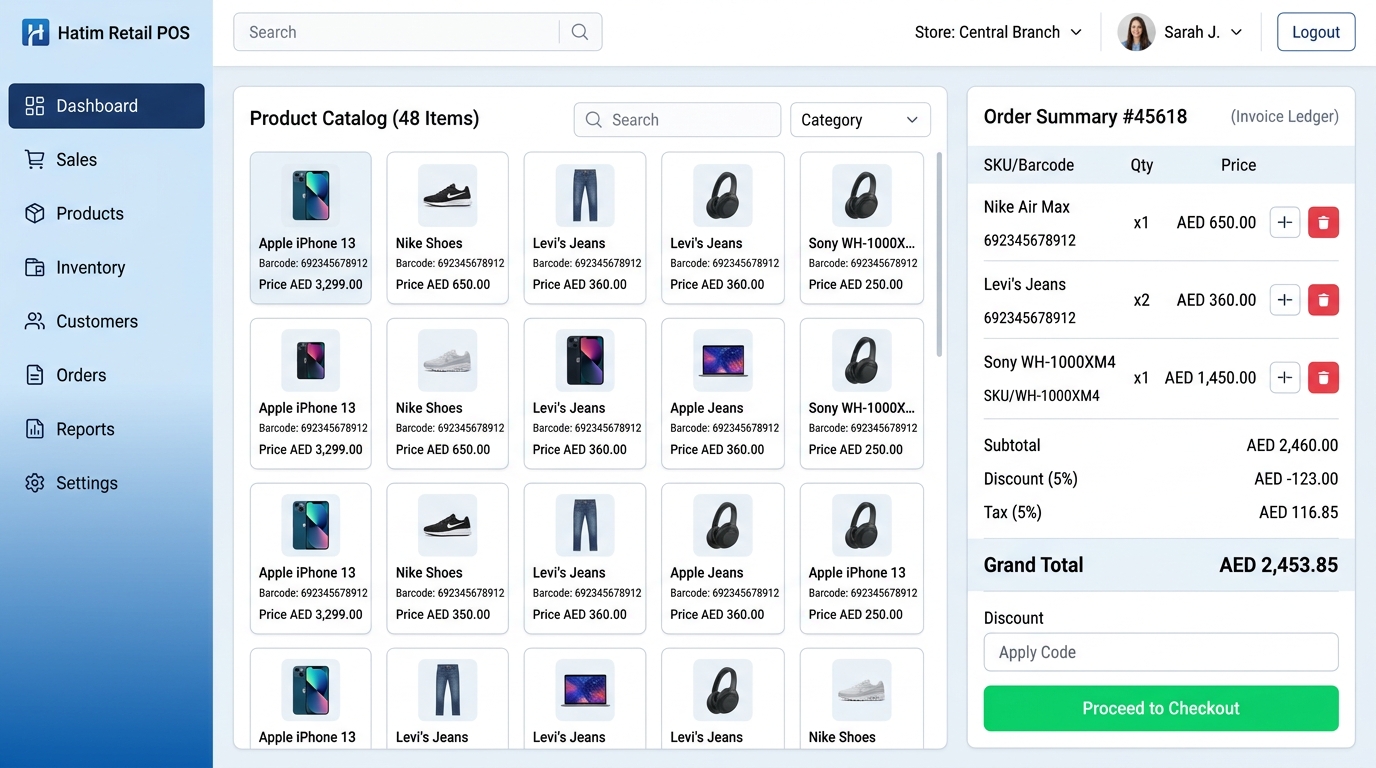Open the Category dropdown
The width and height of the screenshot is (1376, 768).
tap(860, 120)
